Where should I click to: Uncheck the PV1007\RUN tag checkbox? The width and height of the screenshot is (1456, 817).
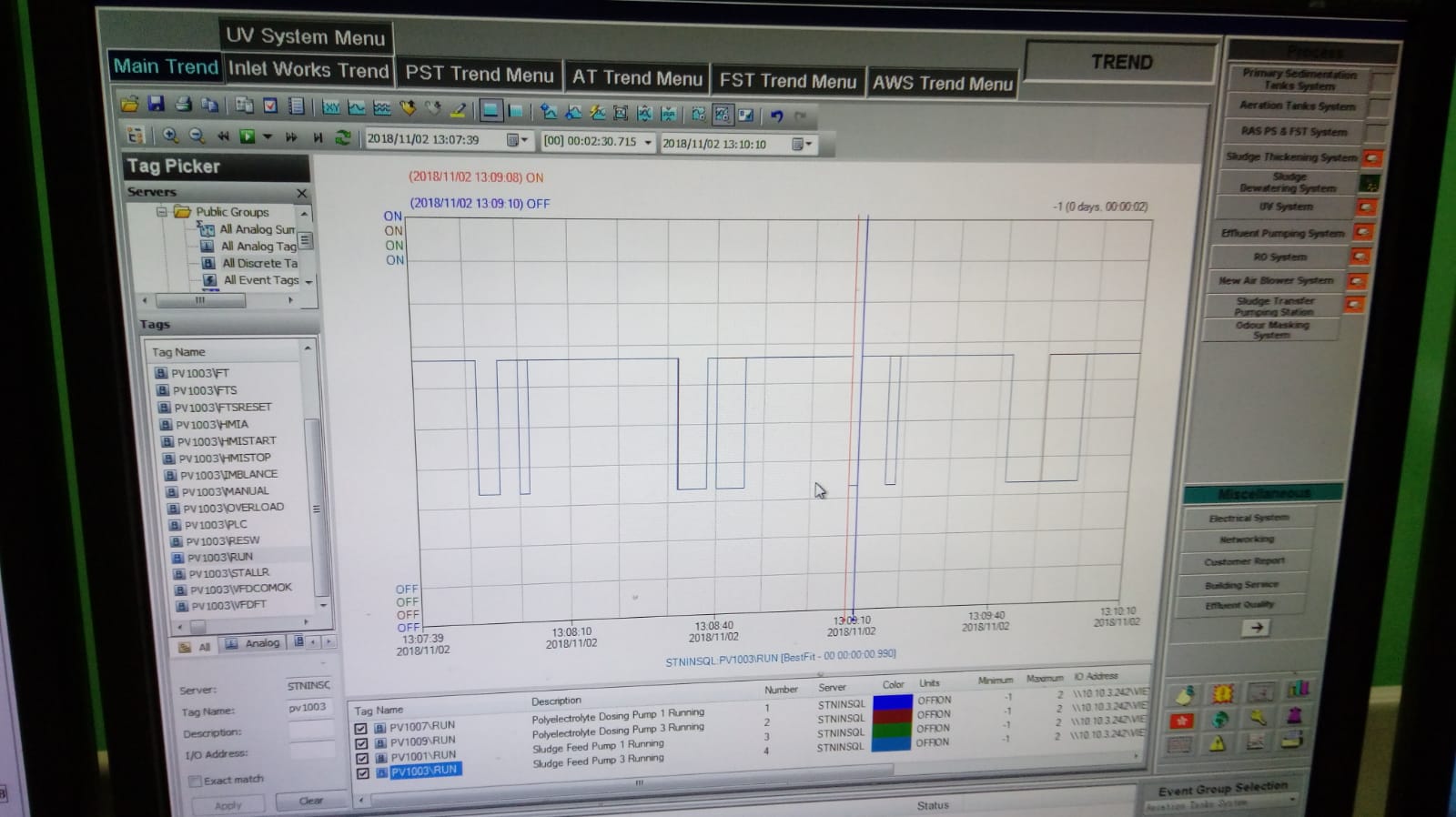(x=361, y=729)
